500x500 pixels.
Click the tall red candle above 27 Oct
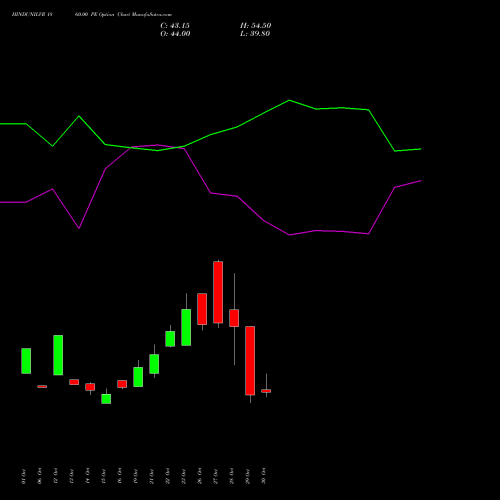(x=218, y=292)
